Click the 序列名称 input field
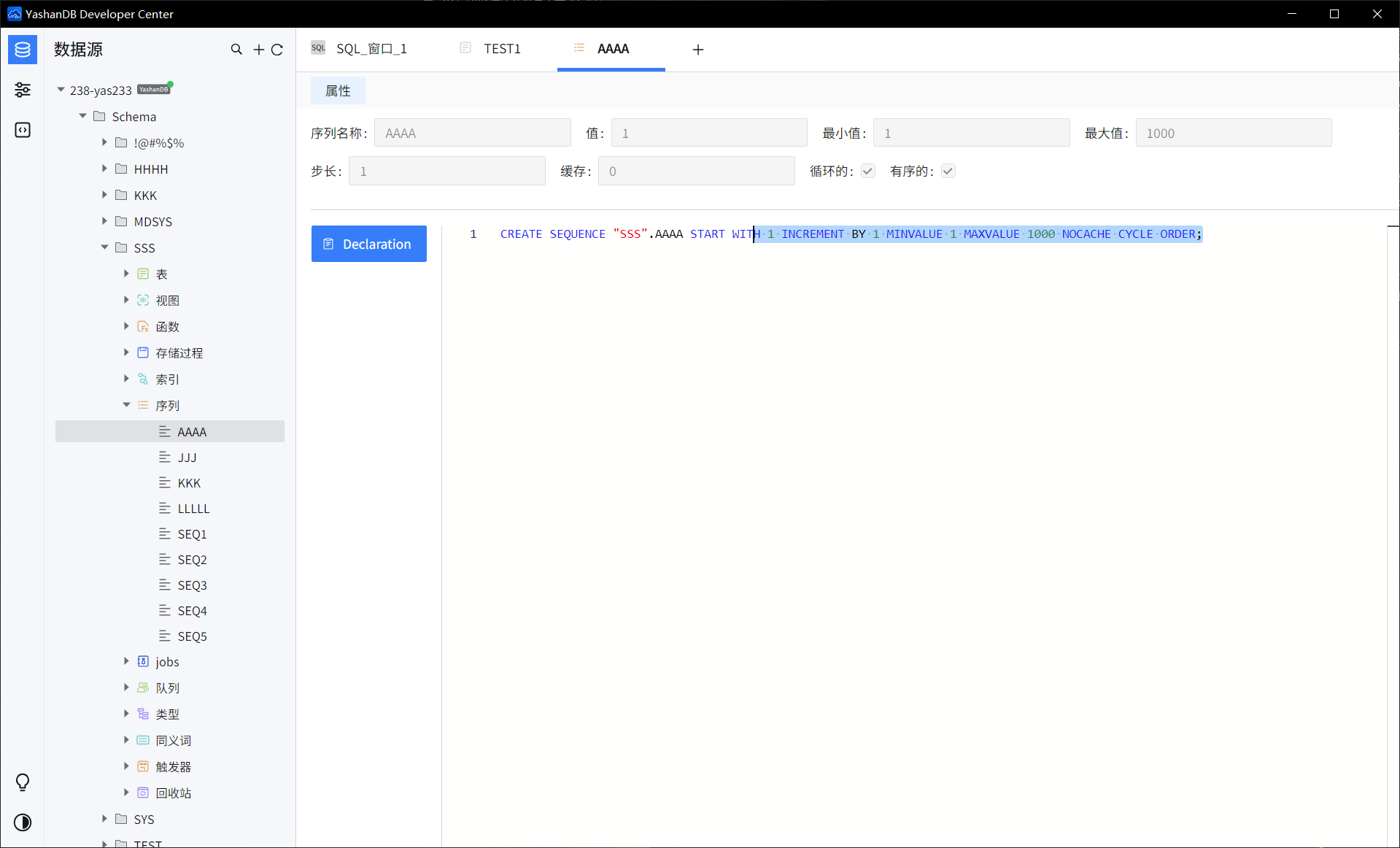Viewport: 1400px width, 848px height. coord(473,133)
